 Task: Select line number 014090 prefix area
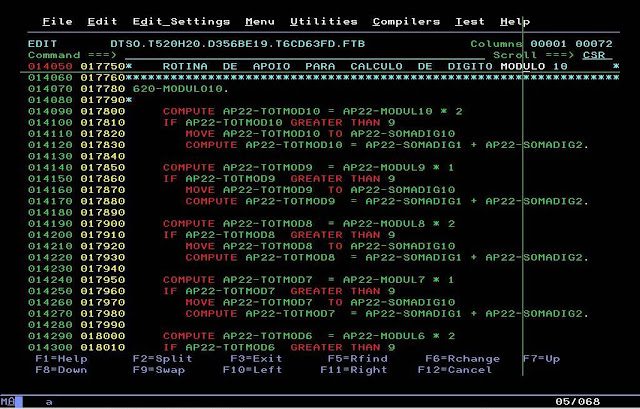point(49,111)
